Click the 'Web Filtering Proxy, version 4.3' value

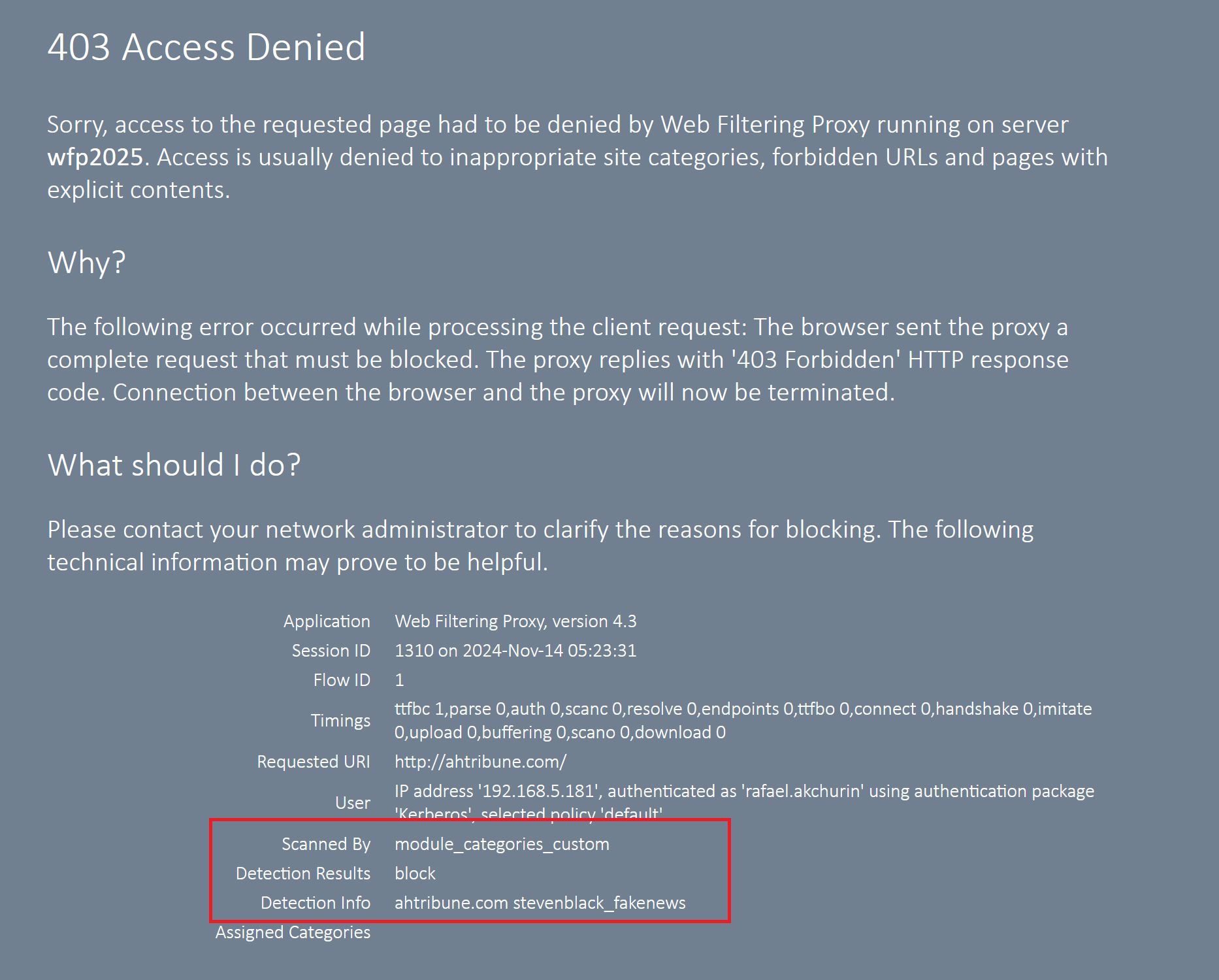coord(515,621)
